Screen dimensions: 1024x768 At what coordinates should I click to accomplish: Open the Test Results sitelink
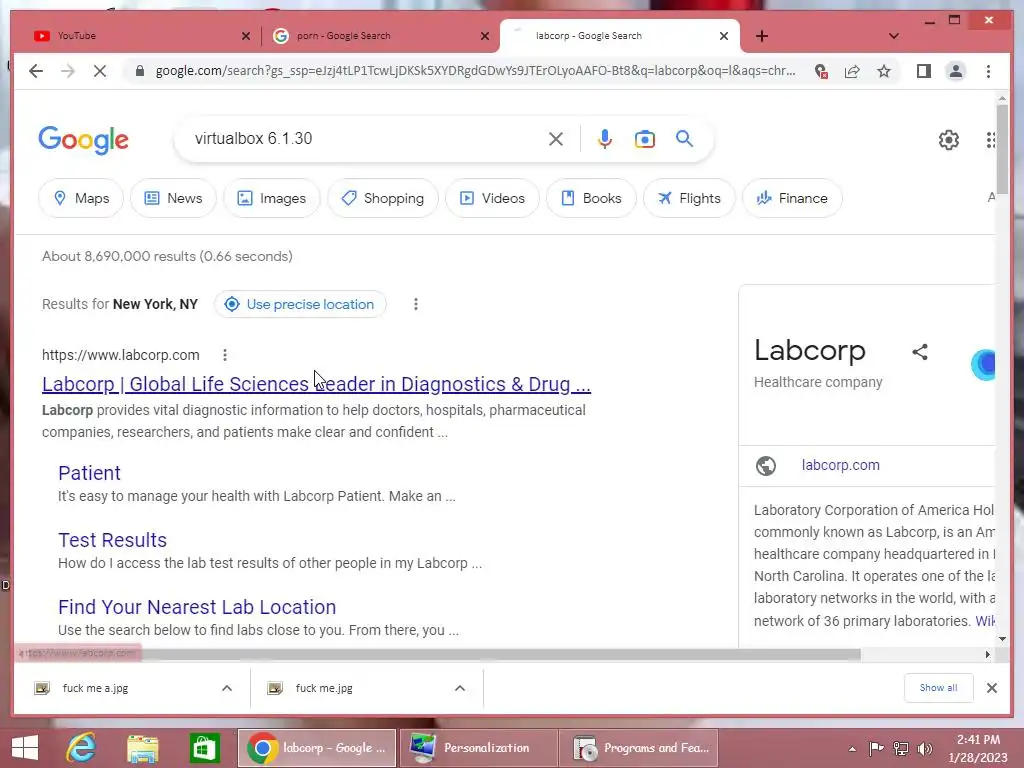[112, 540]
